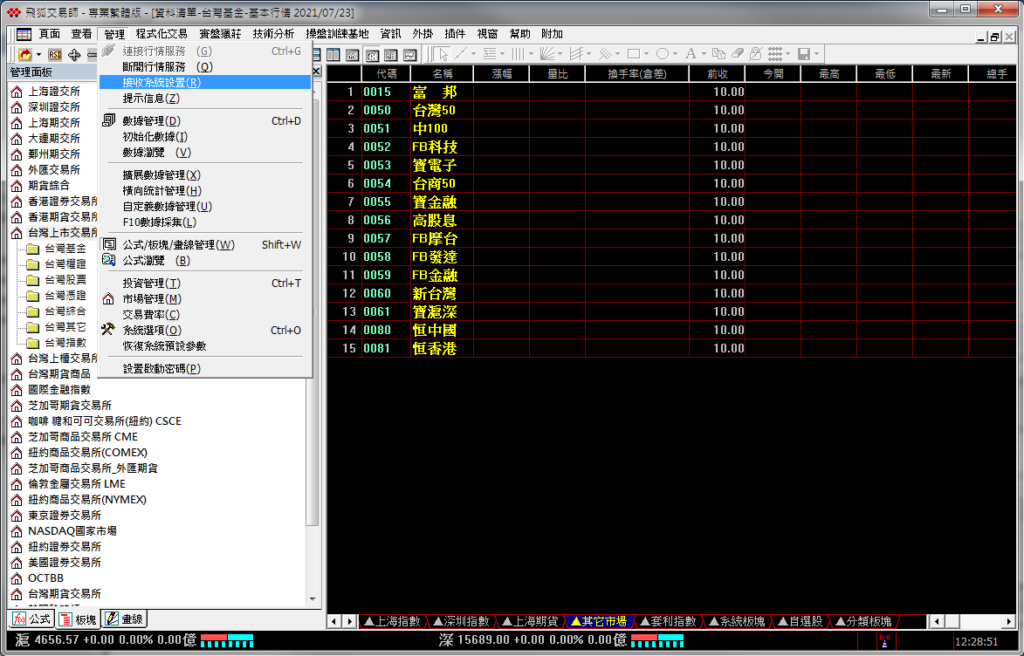
Task: Switch to the 畫線 panel tab
Action: (124, 619)
